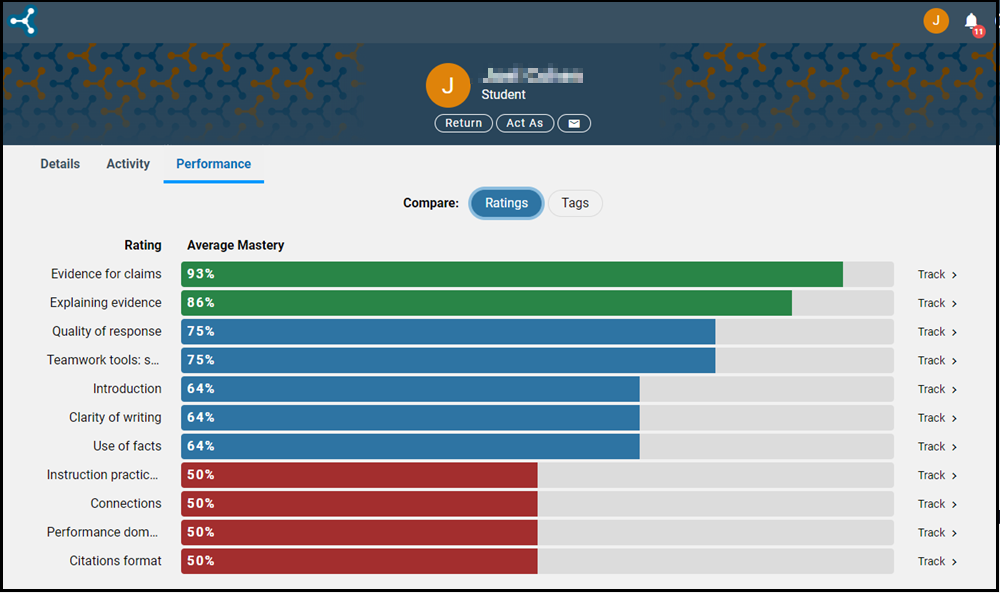This screenshot has height=593, width=1000.
Task: Click the 75% Quality of response bar
Action: point(448,332)
